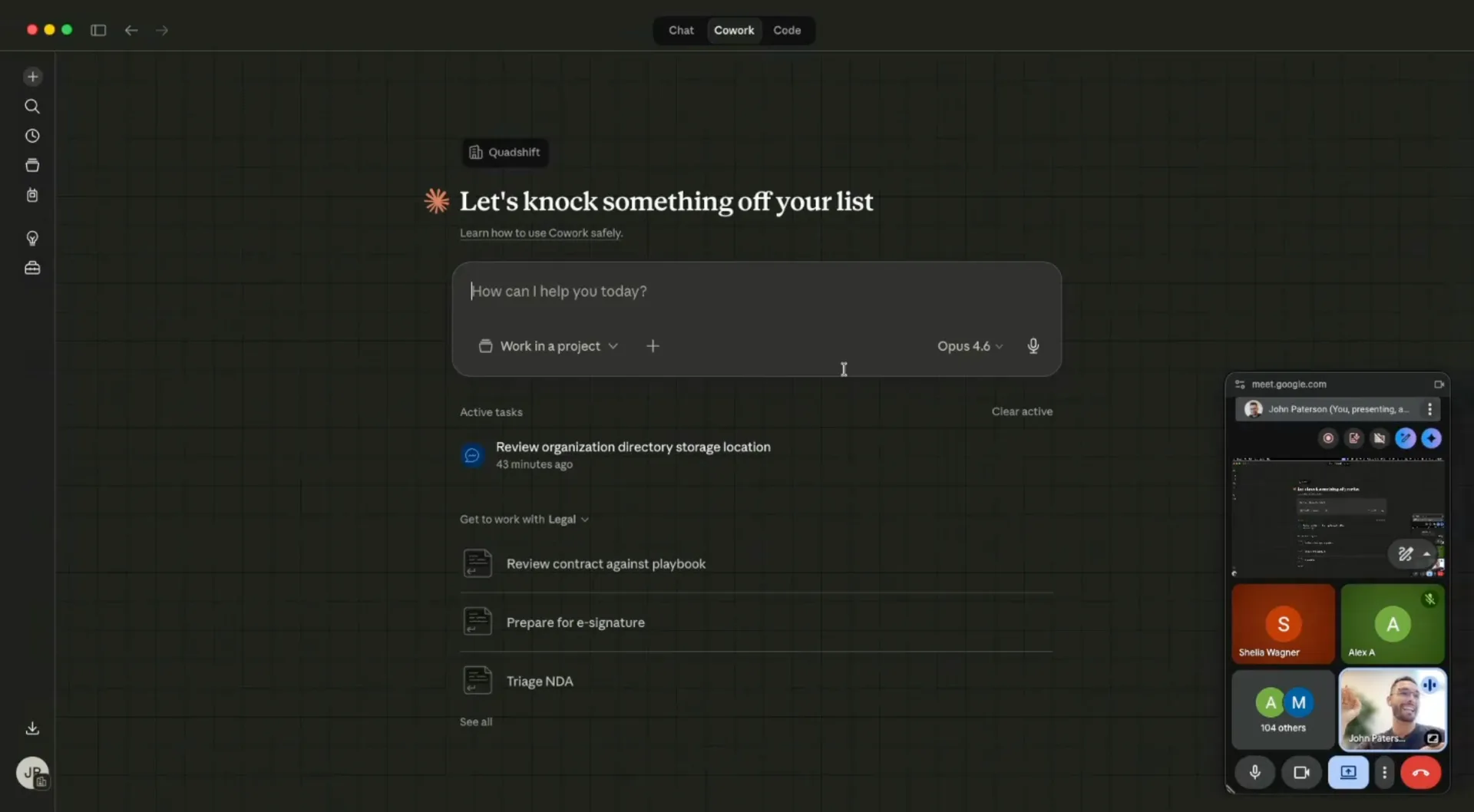The height and width of the screenshot is (812, 1474).
Task: Toggle camera in Meet controls
Action: pos(1301,773)
